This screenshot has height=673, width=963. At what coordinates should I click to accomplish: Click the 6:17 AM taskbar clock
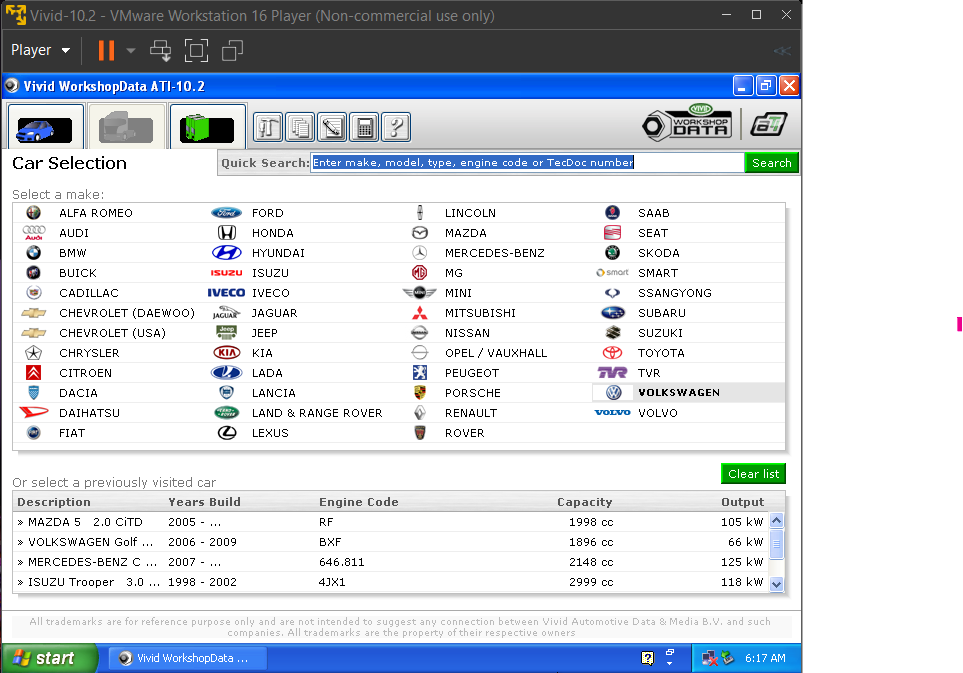click(765, 658)
